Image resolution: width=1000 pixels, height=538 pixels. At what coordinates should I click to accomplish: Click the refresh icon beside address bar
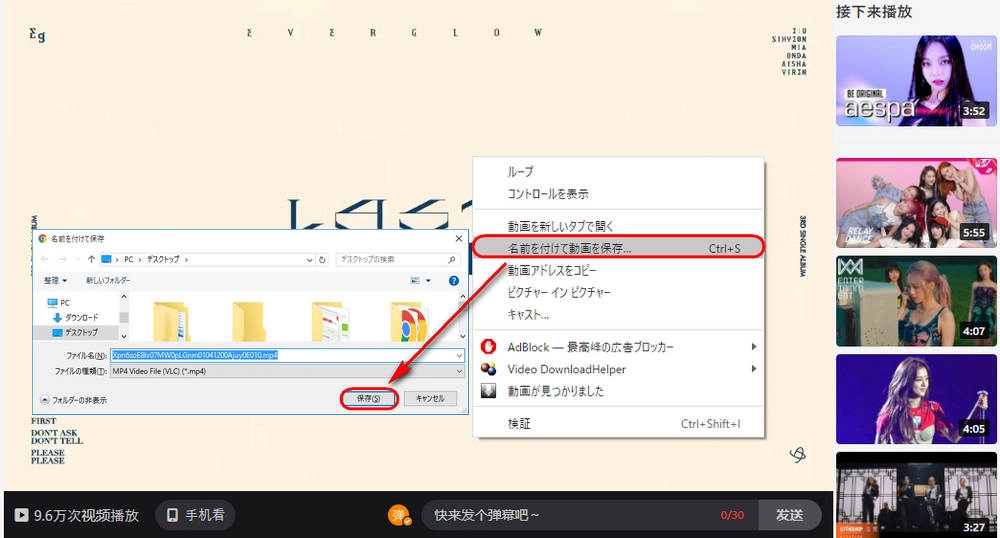click(322, 259)
